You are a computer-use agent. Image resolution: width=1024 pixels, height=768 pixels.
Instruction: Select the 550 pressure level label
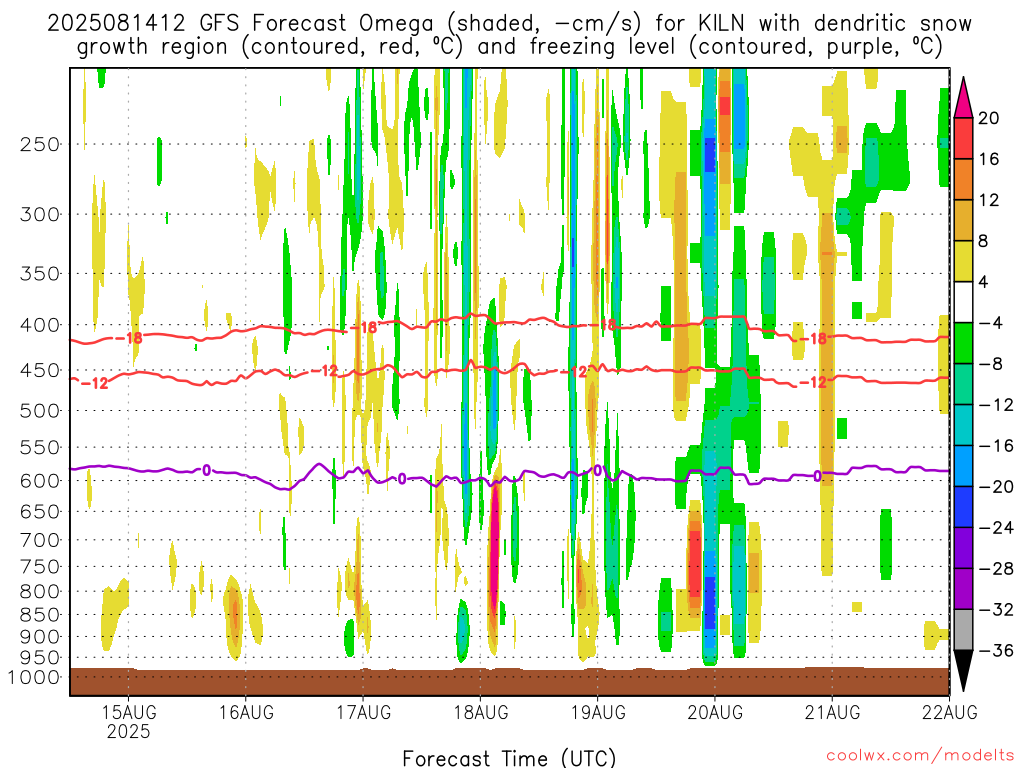pos(40,447)
